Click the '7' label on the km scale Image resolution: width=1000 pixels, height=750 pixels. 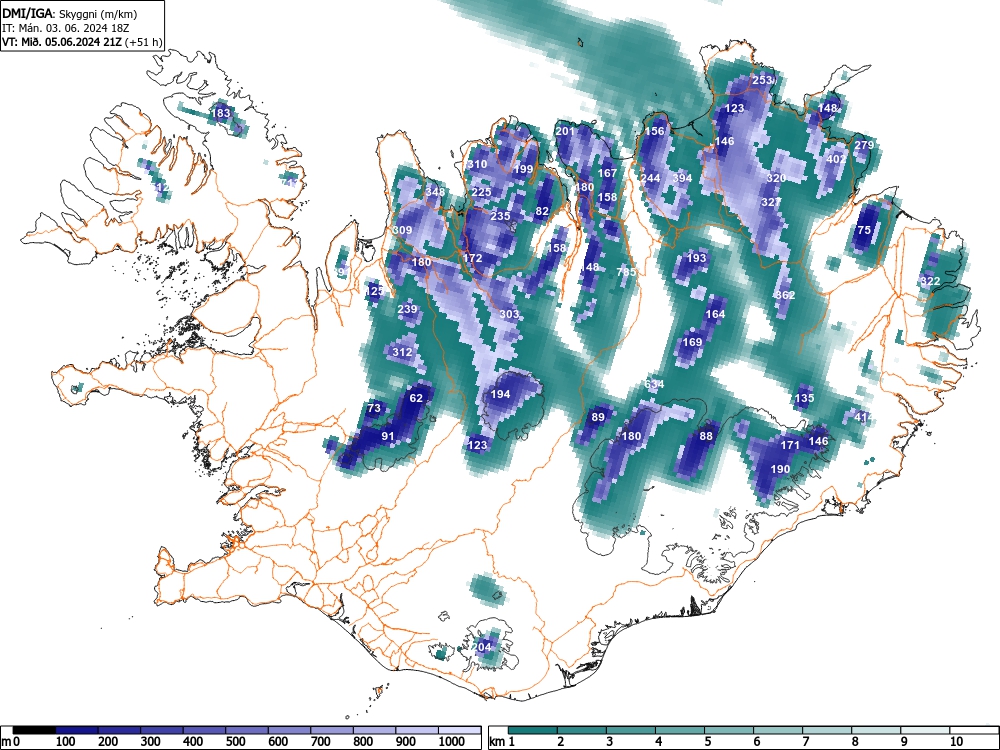pyautogui.click(x=805, y=742)
